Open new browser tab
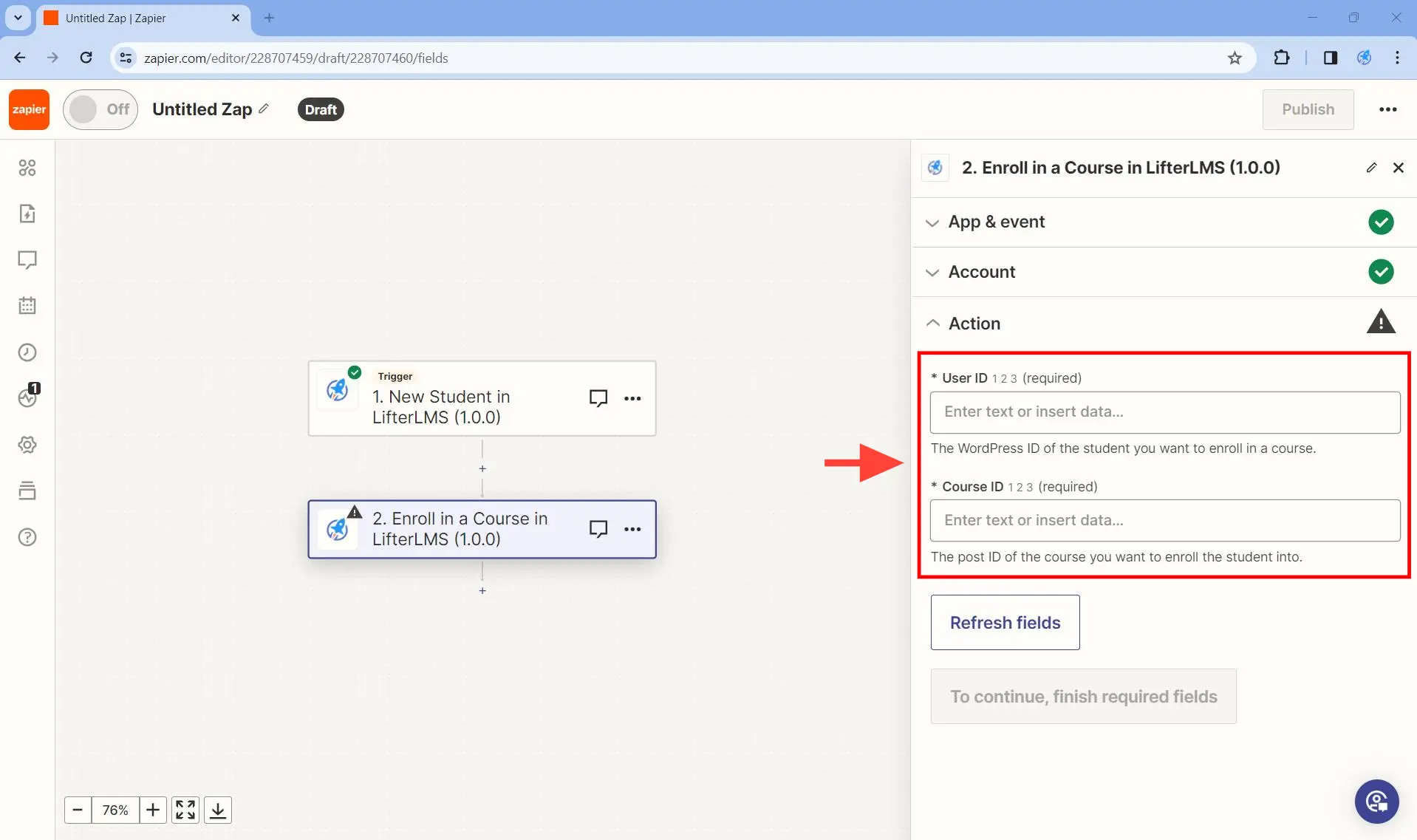This screenshot has width=1417, height=840. [x=269, y=18]
